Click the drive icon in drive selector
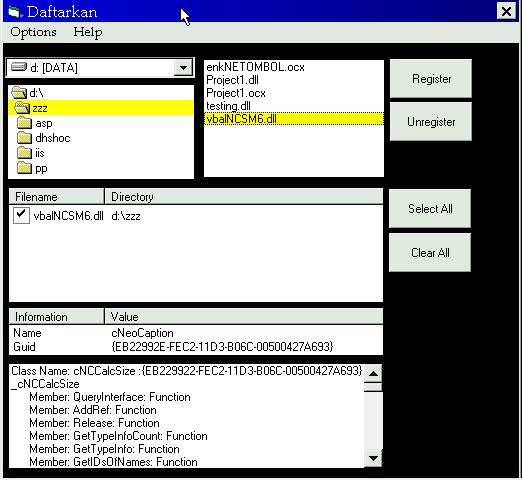522x480 pixels. (x=19, y=67)
